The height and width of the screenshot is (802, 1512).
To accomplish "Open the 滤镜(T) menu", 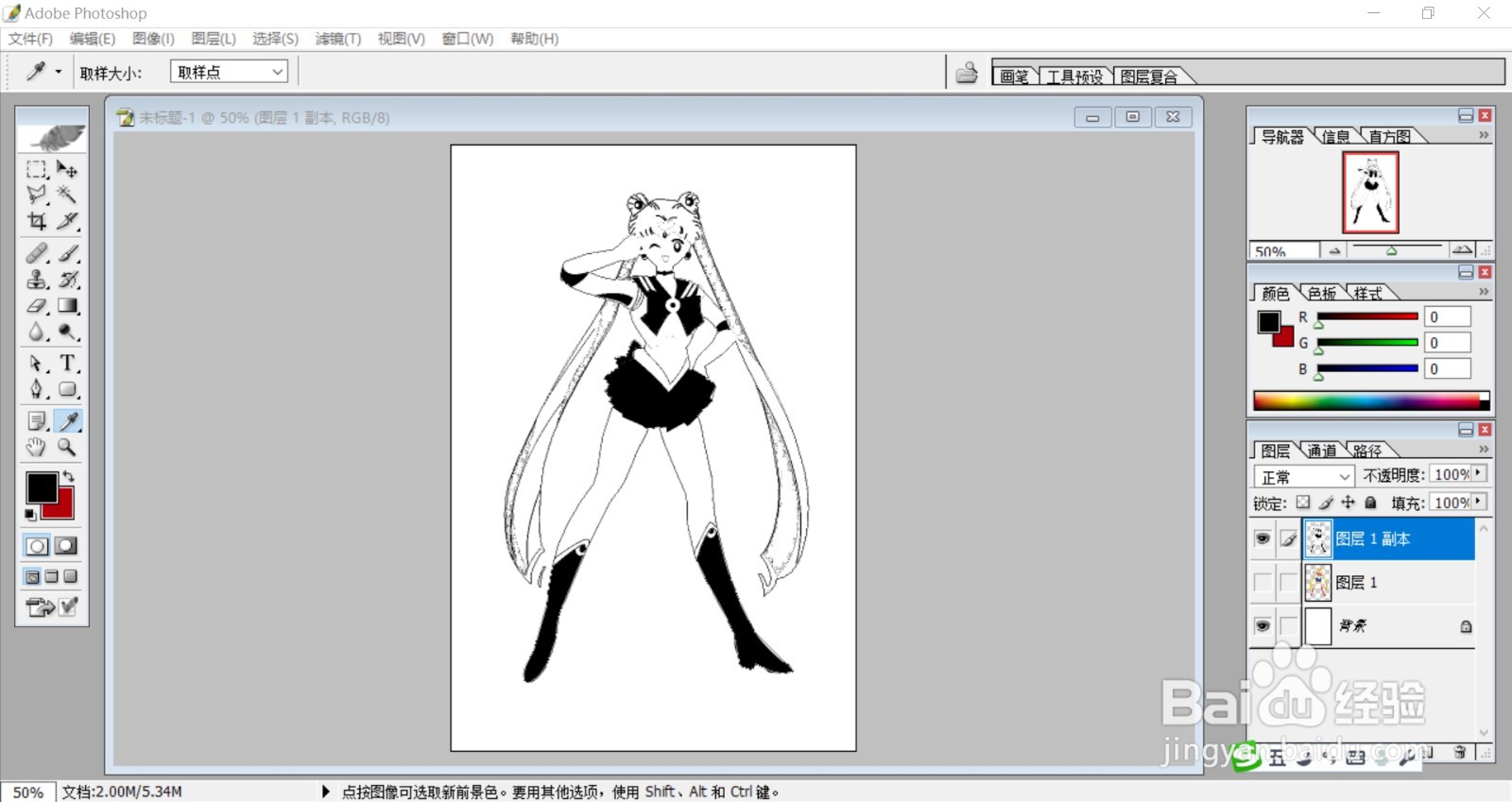I will tap(338, 39).
